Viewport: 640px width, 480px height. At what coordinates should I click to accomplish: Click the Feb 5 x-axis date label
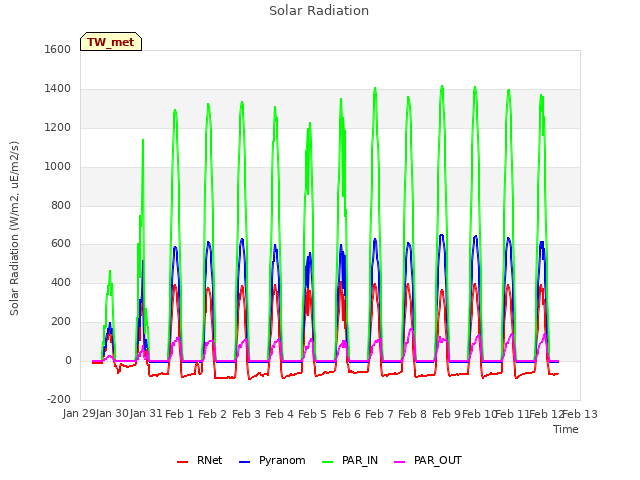(312, 414)
